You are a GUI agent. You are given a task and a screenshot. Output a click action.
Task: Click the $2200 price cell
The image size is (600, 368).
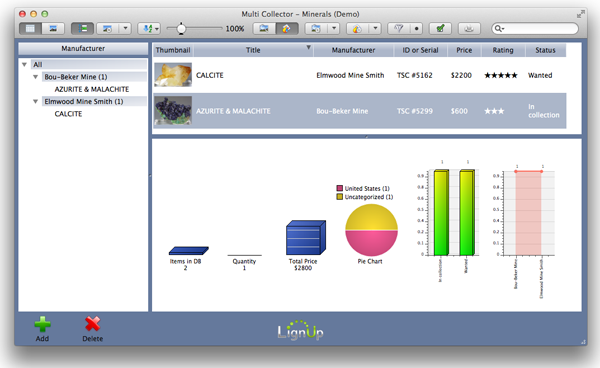461,75
